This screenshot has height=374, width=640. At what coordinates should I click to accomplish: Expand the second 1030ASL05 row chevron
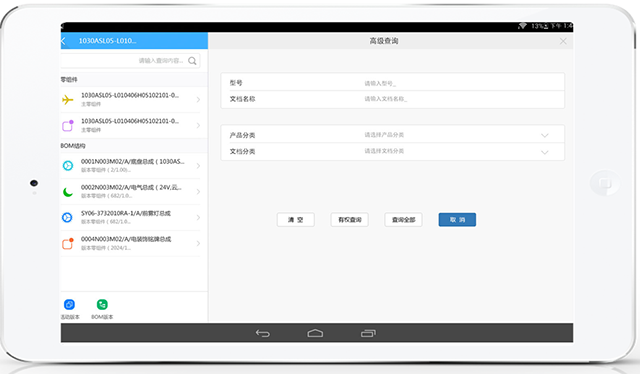198,125
